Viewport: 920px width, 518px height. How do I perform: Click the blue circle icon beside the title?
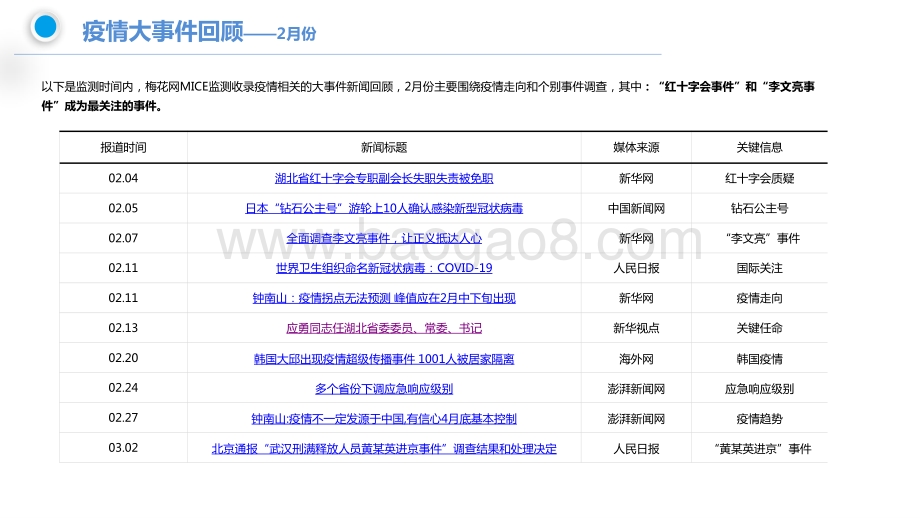click(x=45, y=26)
